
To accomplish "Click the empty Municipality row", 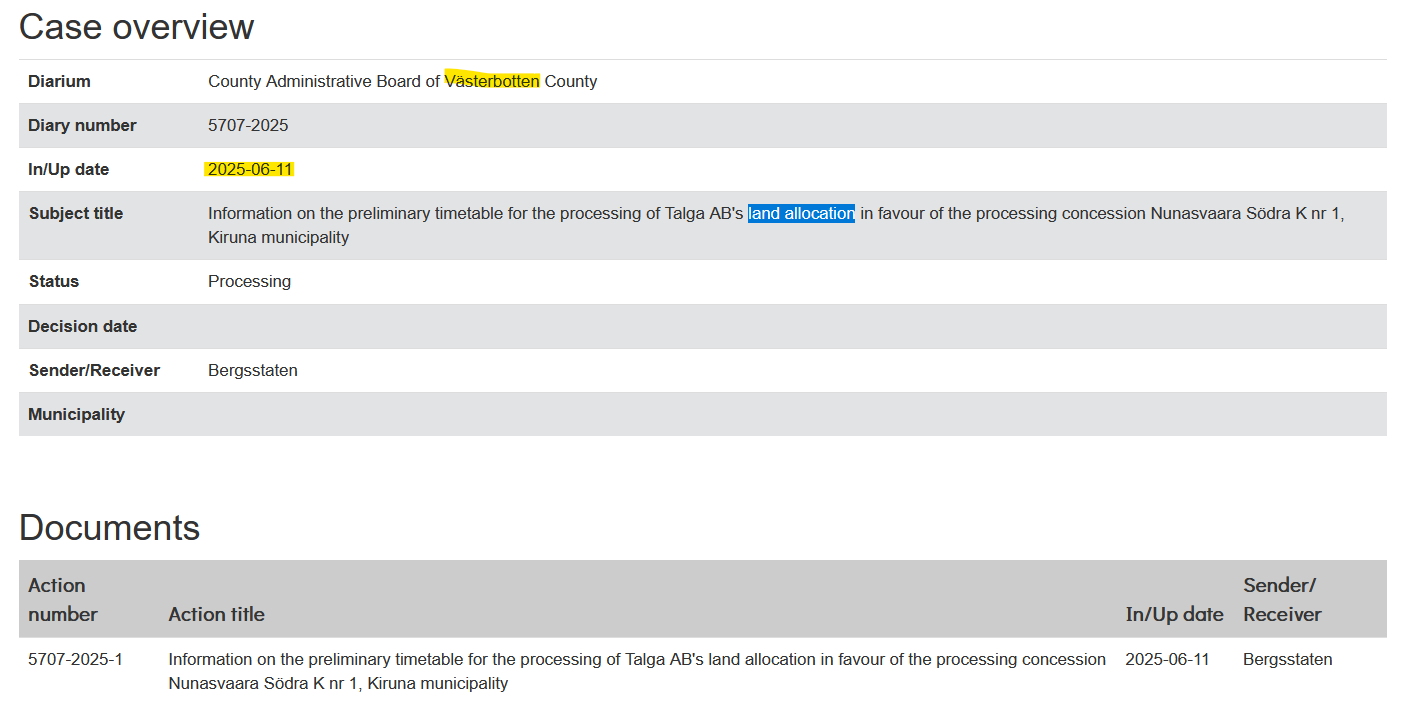I will pos(702,414).
